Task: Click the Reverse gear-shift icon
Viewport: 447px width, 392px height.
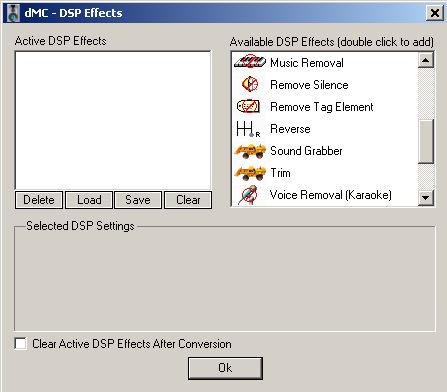Action: (248, 129)
